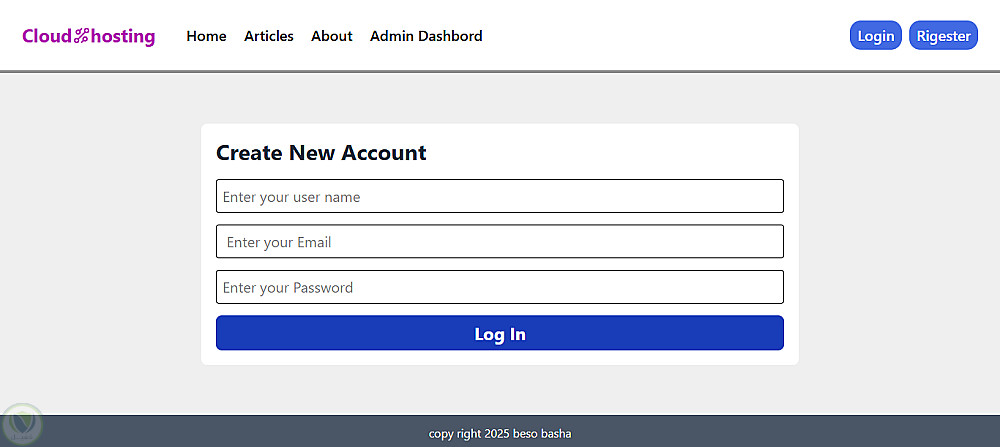
Task: Click the word "Cloud" in the logo
Action: click(x=47, y=37)
